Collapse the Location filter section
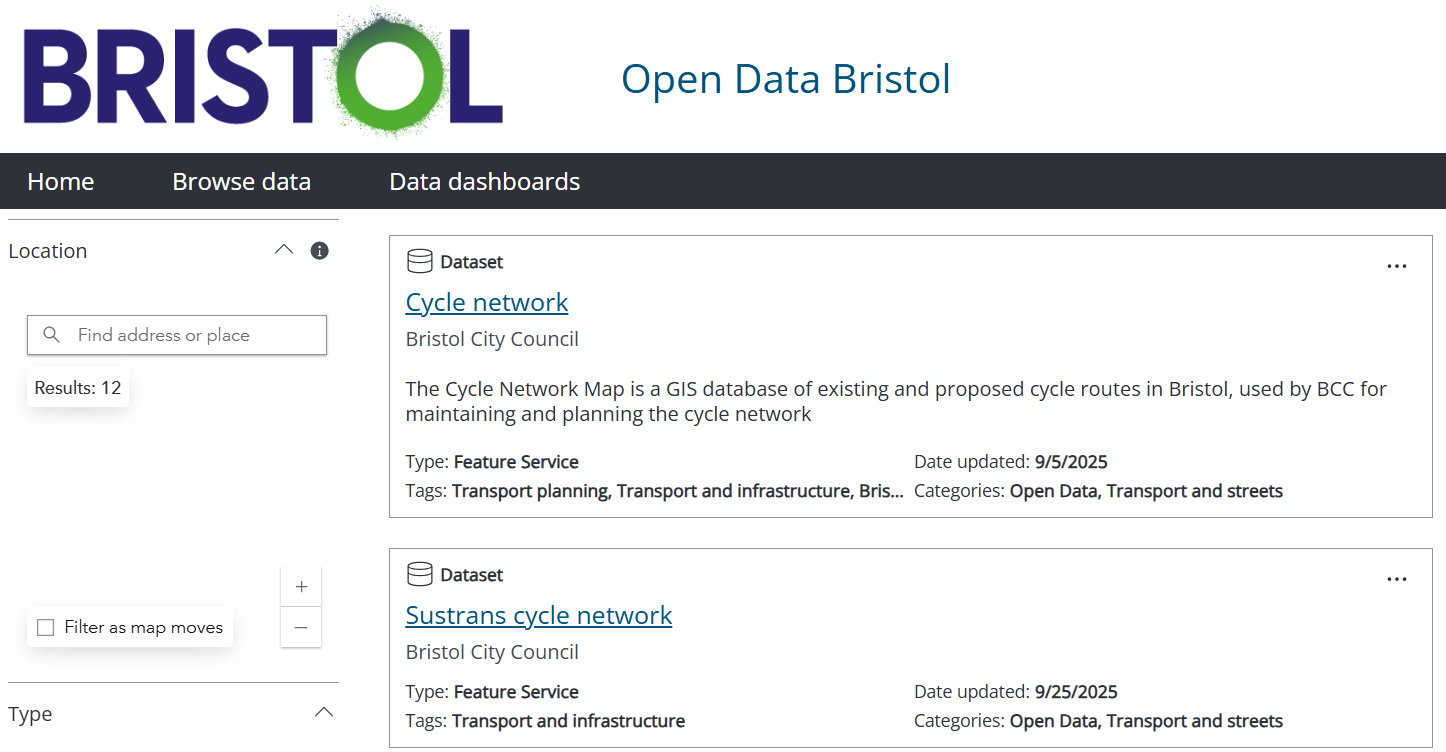The height and width of the screenshot is (752, 1446). pos(284,250)
